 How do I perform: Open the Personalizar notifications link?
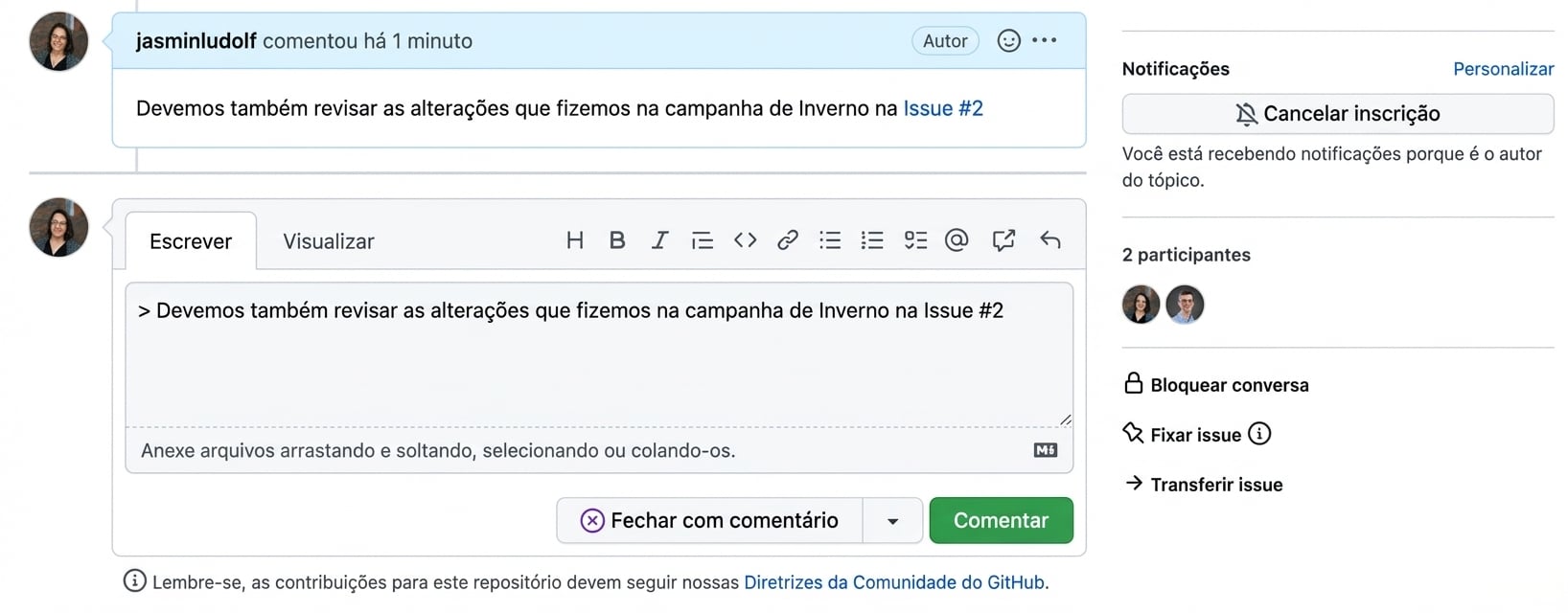[x=1503, y=69]
